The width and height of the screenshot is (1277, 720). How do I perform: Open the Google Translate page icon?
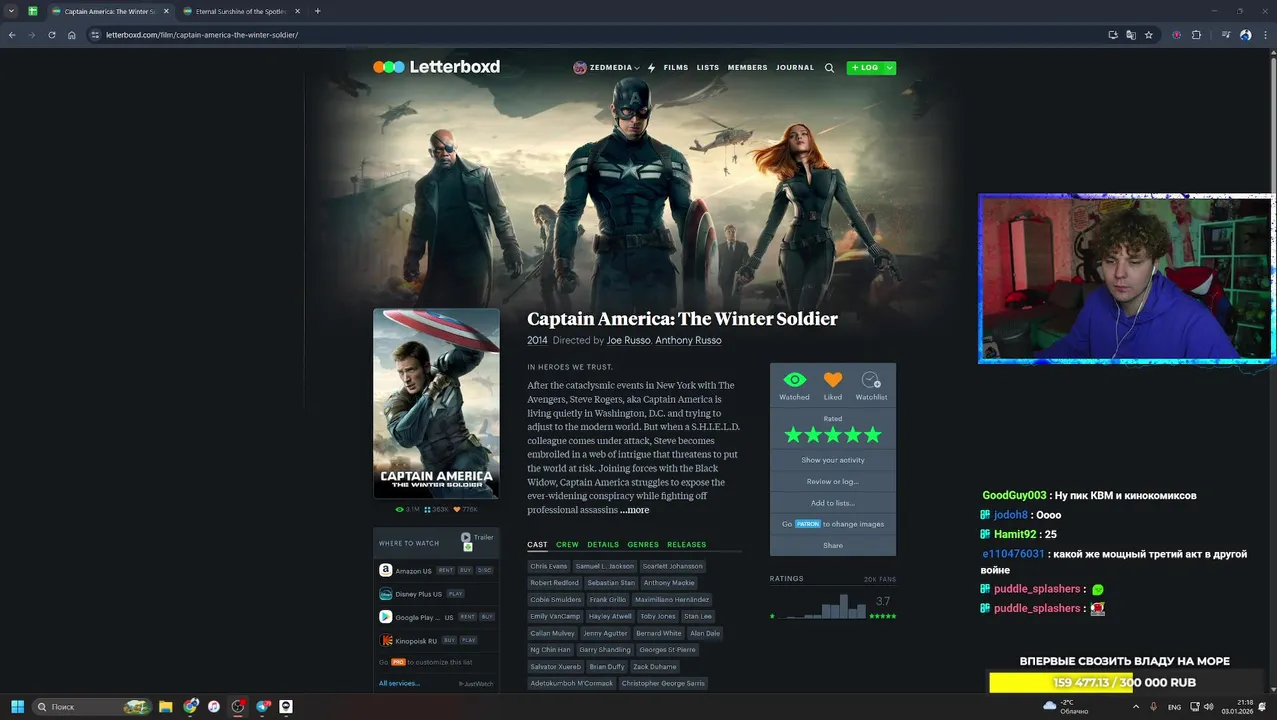1131,35
